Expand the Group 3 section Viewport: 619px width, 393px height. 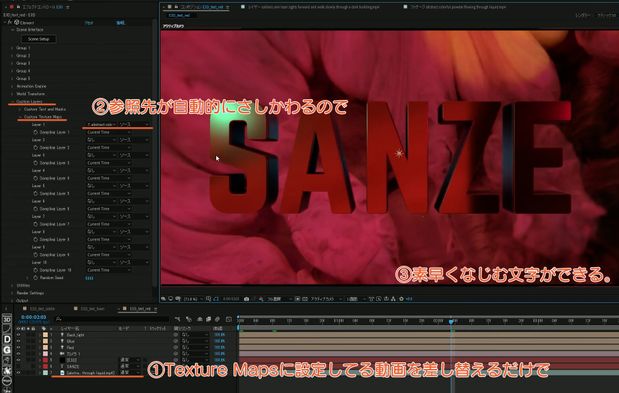[x=12, y=63]
